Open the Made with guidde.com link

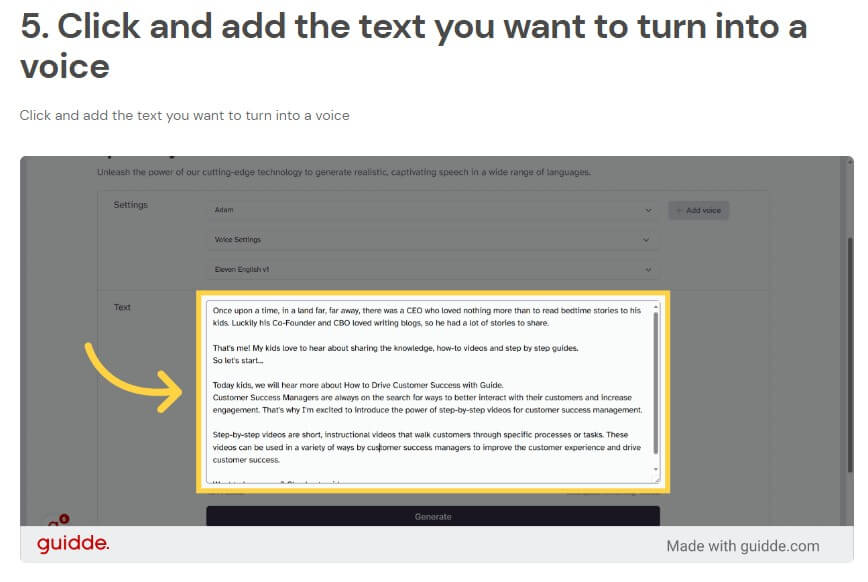click(x=742, y=546)
